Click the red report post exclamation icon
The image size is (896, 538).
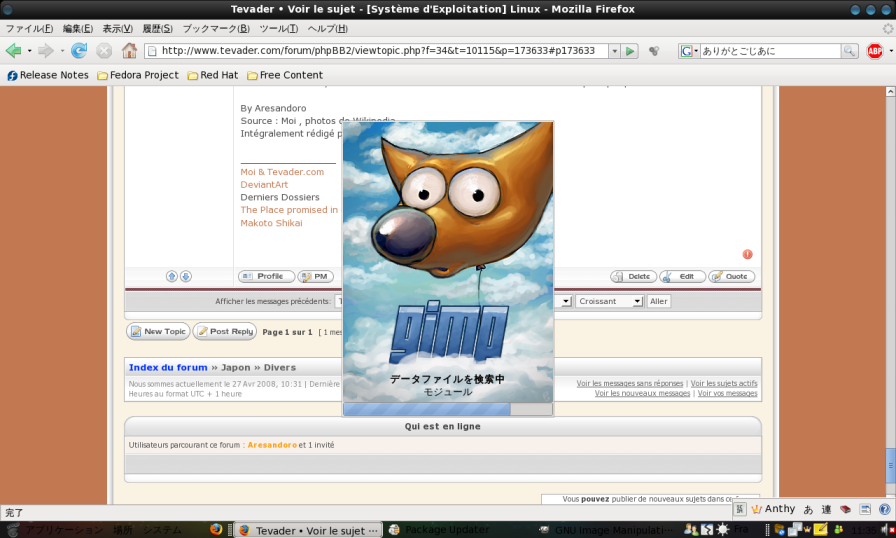pos(747,254)
